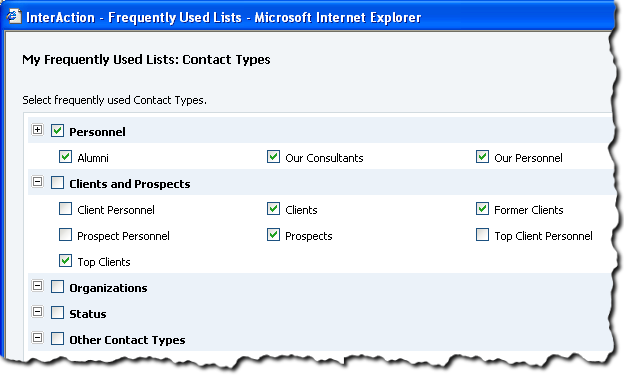Uncheck the Prospects checkbox
This screenshot has height=378, width=627.
pyautogui.click(x=273, y=235)
